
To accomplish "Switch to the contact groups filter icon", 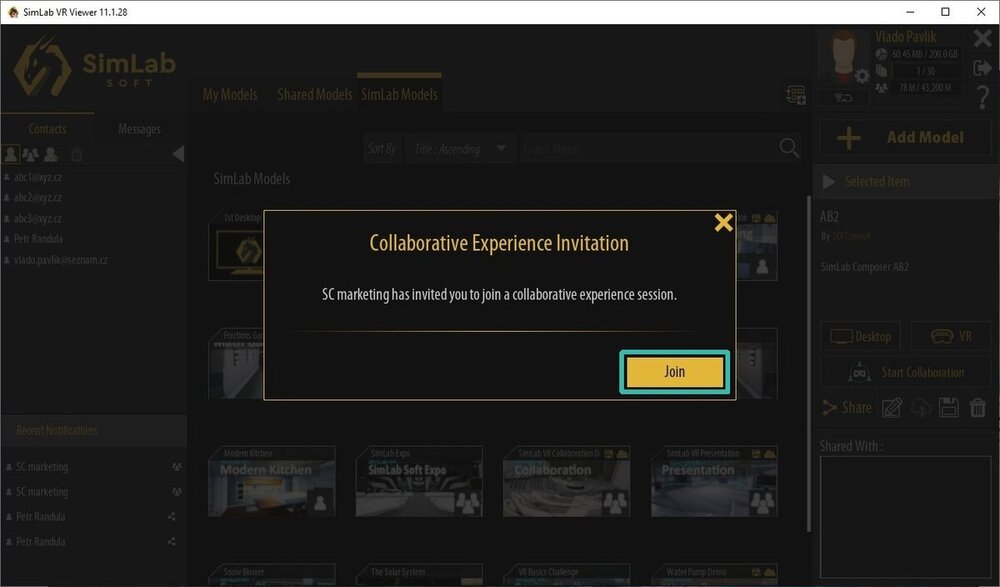I will pyautogui.click(x=30, y=154).
